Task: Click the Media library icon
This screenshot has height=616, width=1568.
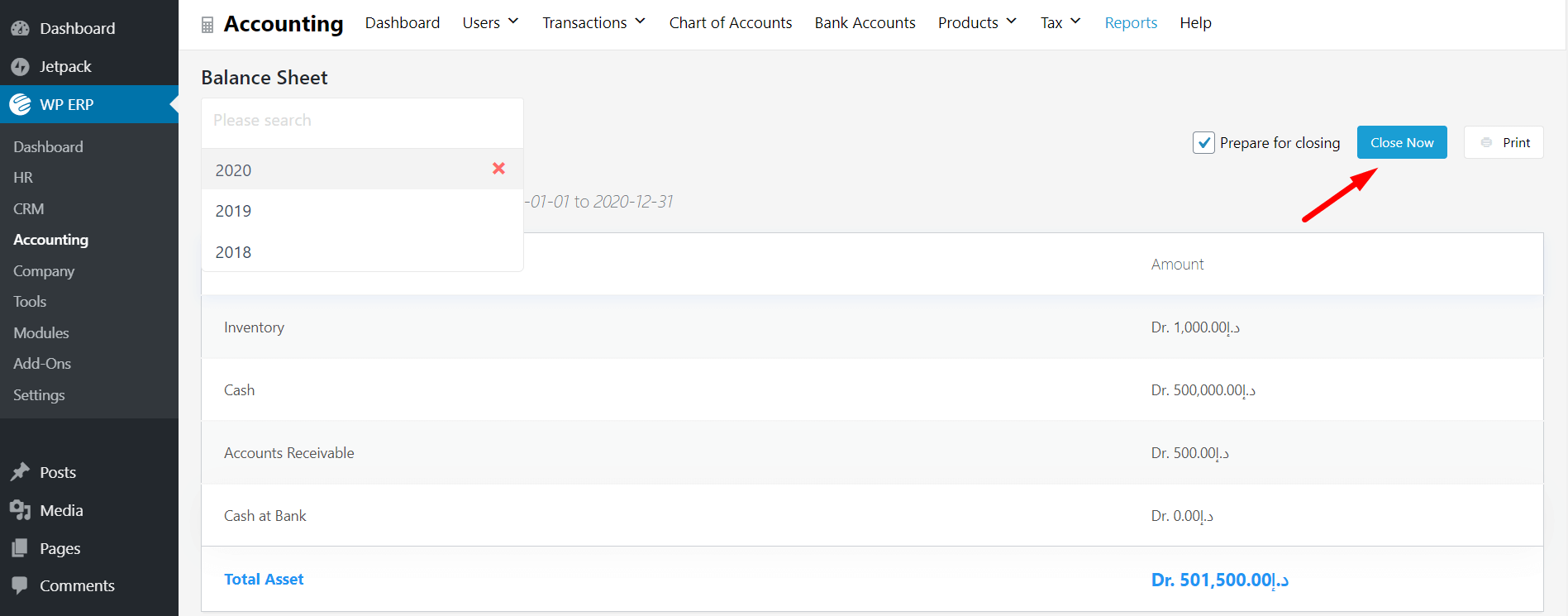Action: [21, 510]
